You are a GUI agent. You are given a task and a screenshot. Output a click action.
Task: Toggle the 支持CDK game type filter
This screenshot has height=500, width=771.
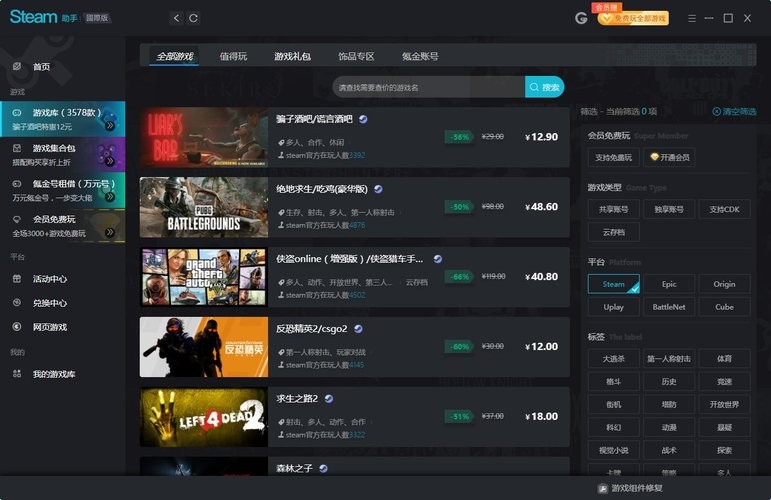[724, 209]
